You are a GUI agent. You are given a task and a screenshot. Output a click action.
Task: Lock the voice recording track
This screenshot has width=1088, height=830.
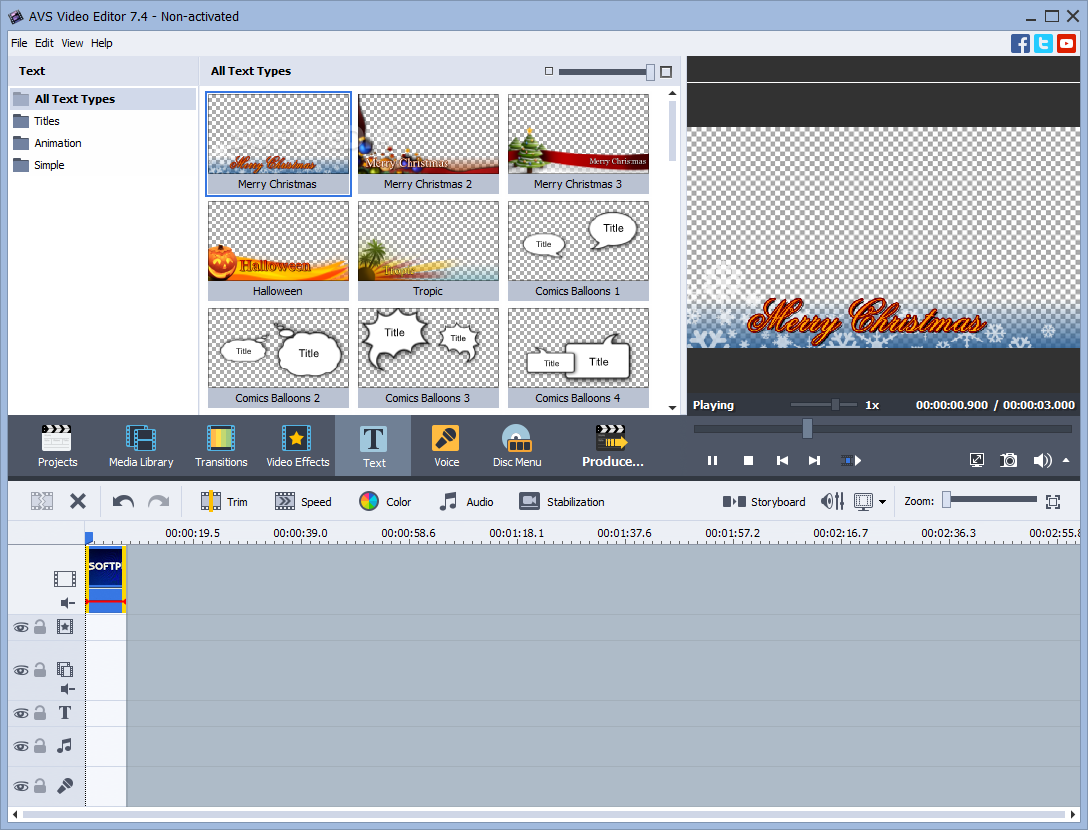[40, 786]
